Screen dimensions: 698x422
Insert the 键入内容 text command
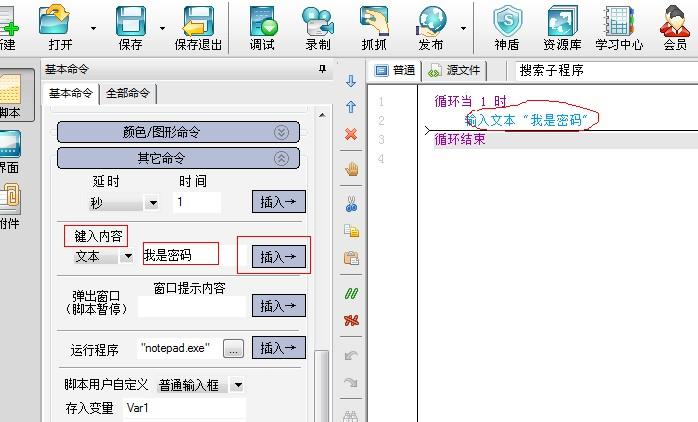pyautogui.click(x=279, y=256)
